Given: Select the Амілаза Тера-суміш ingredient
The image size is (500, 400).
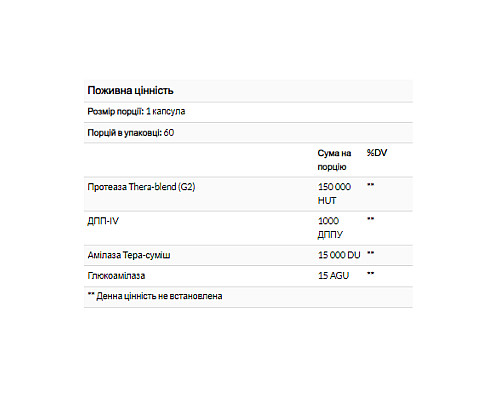Looking at the screenshot, I should [129, 255].
